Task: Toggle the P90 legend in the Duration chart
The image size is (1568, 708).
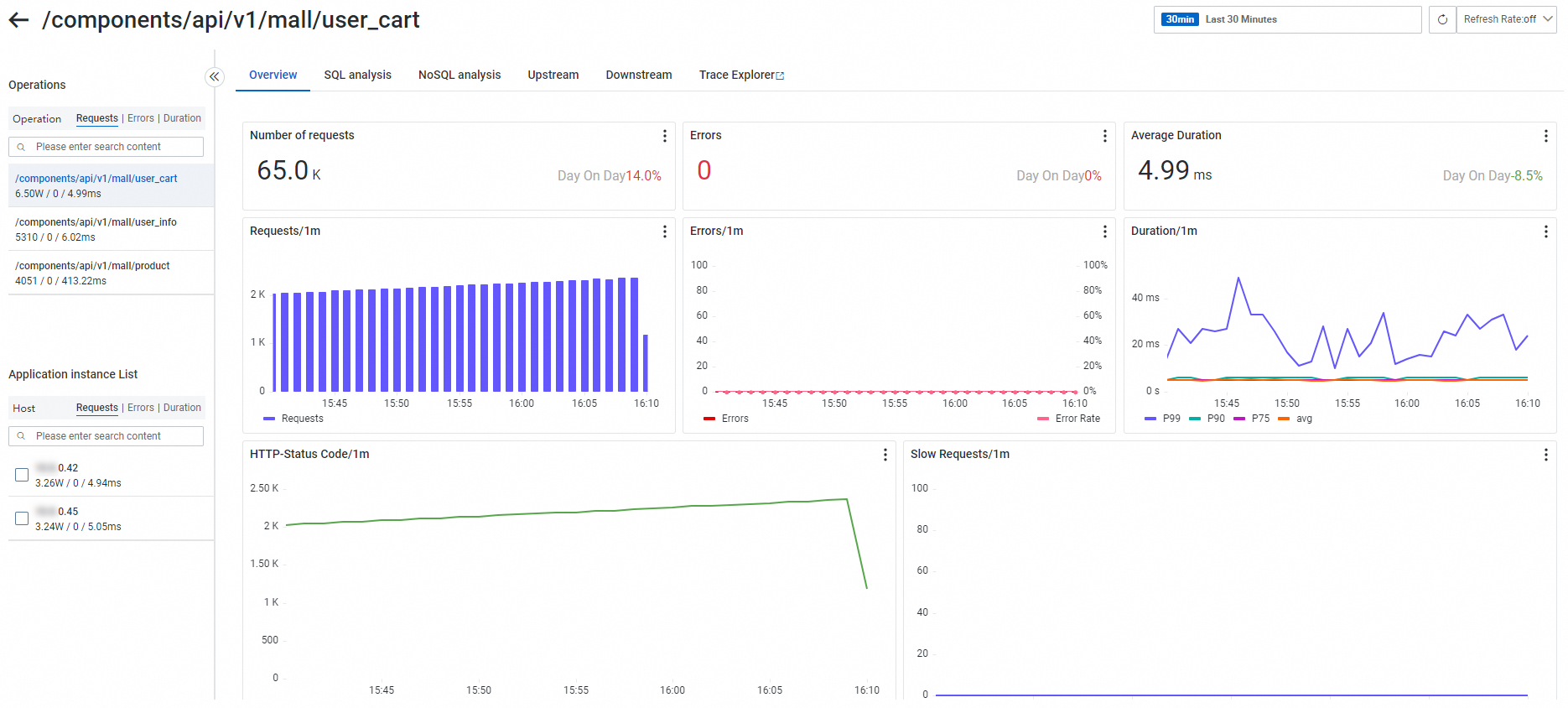Action: coord(1207,419)
